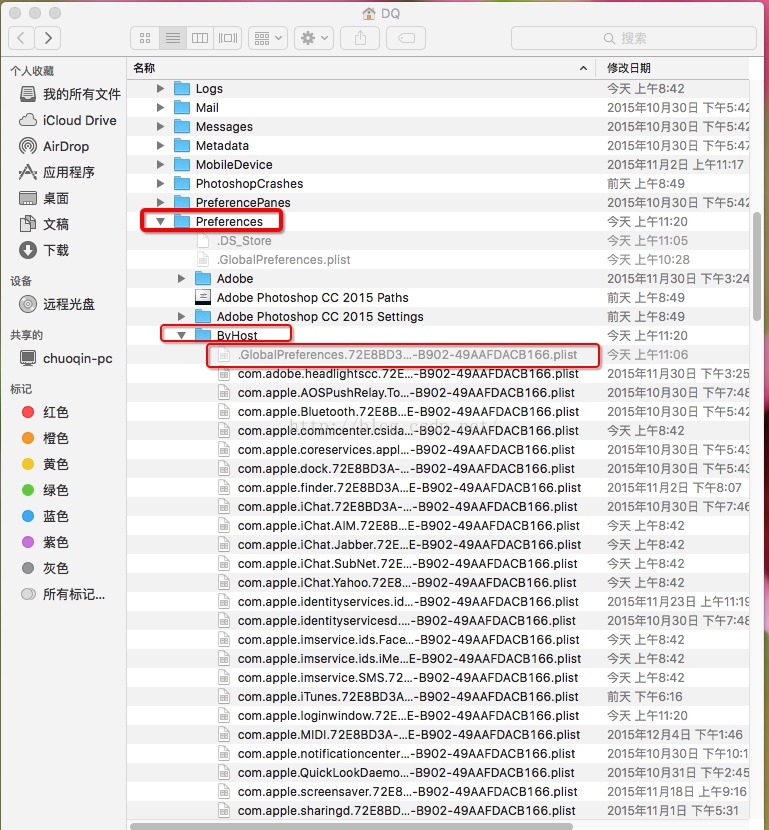This screenshot has width=769, height=830.
Task: Click the Share toolbar button
Action: pyautogui.click(x=360, y=38)
